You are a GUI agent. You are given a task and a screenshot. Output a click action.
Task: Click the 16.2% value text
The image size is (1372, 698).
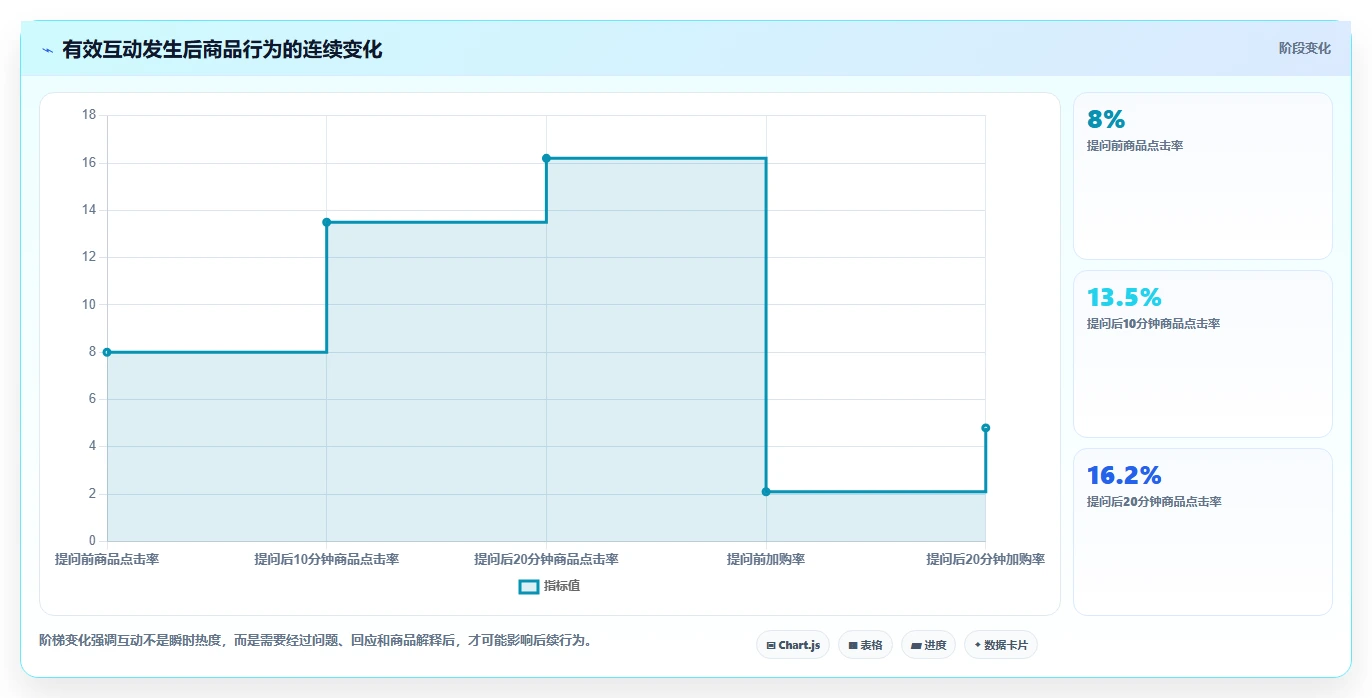1124,475
